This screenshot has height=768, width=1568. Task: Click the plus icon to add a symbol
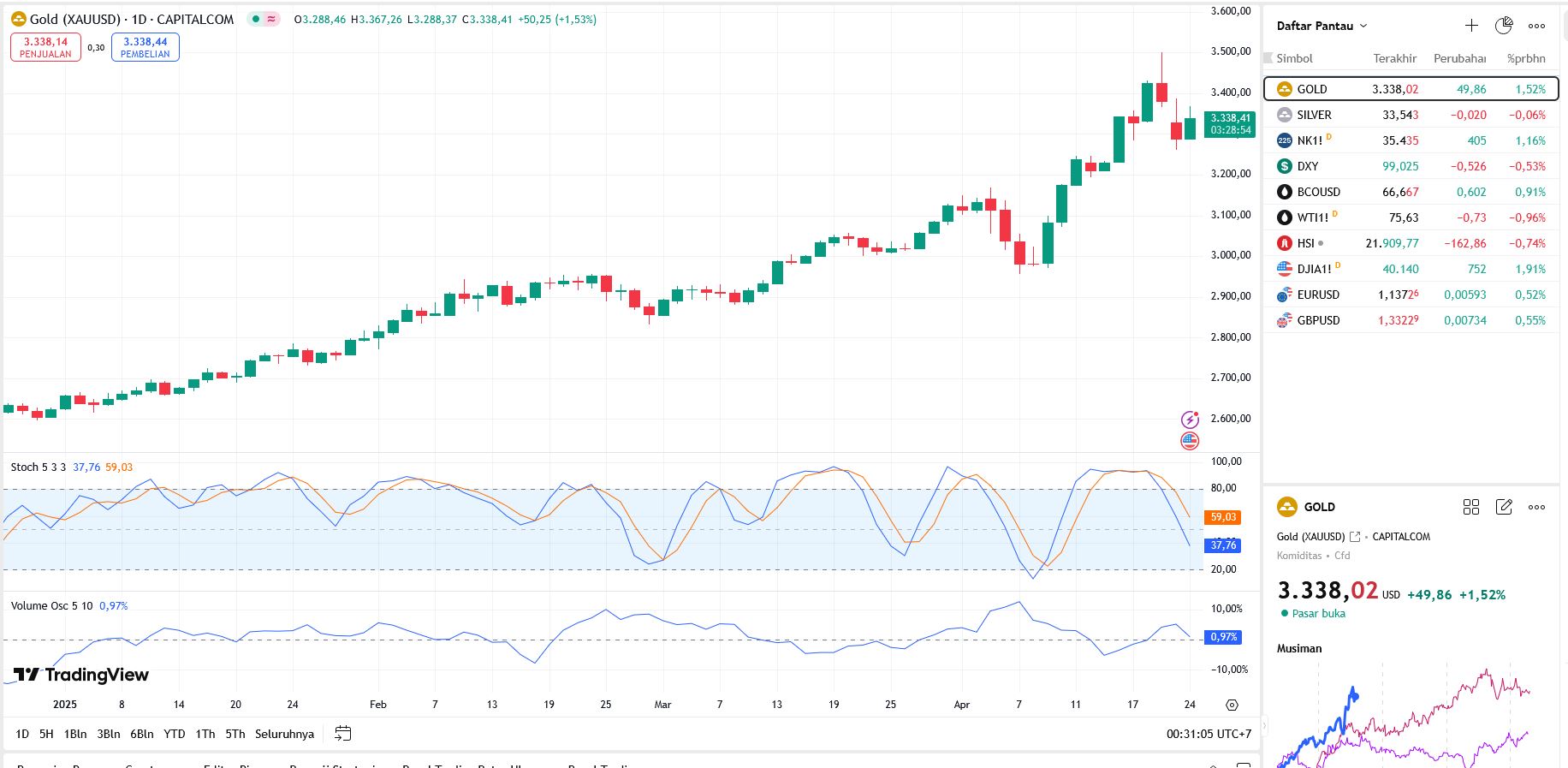click(x=1471, y=26)
